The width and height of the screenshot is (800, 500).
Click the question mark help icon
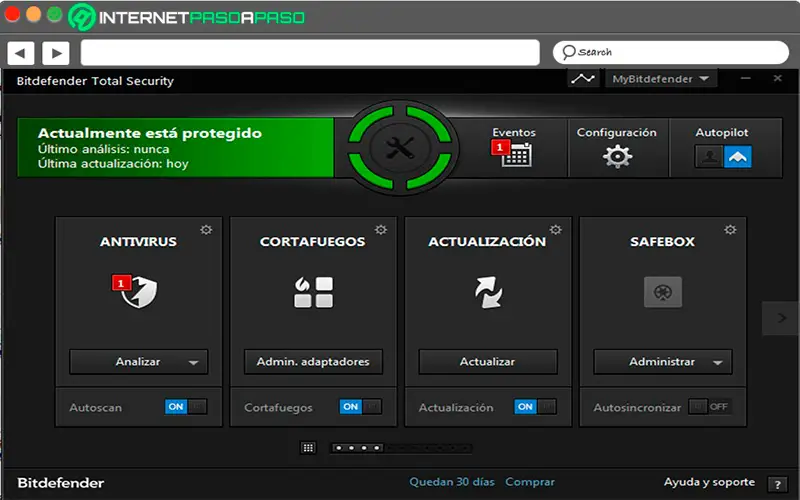coord(778,485)
